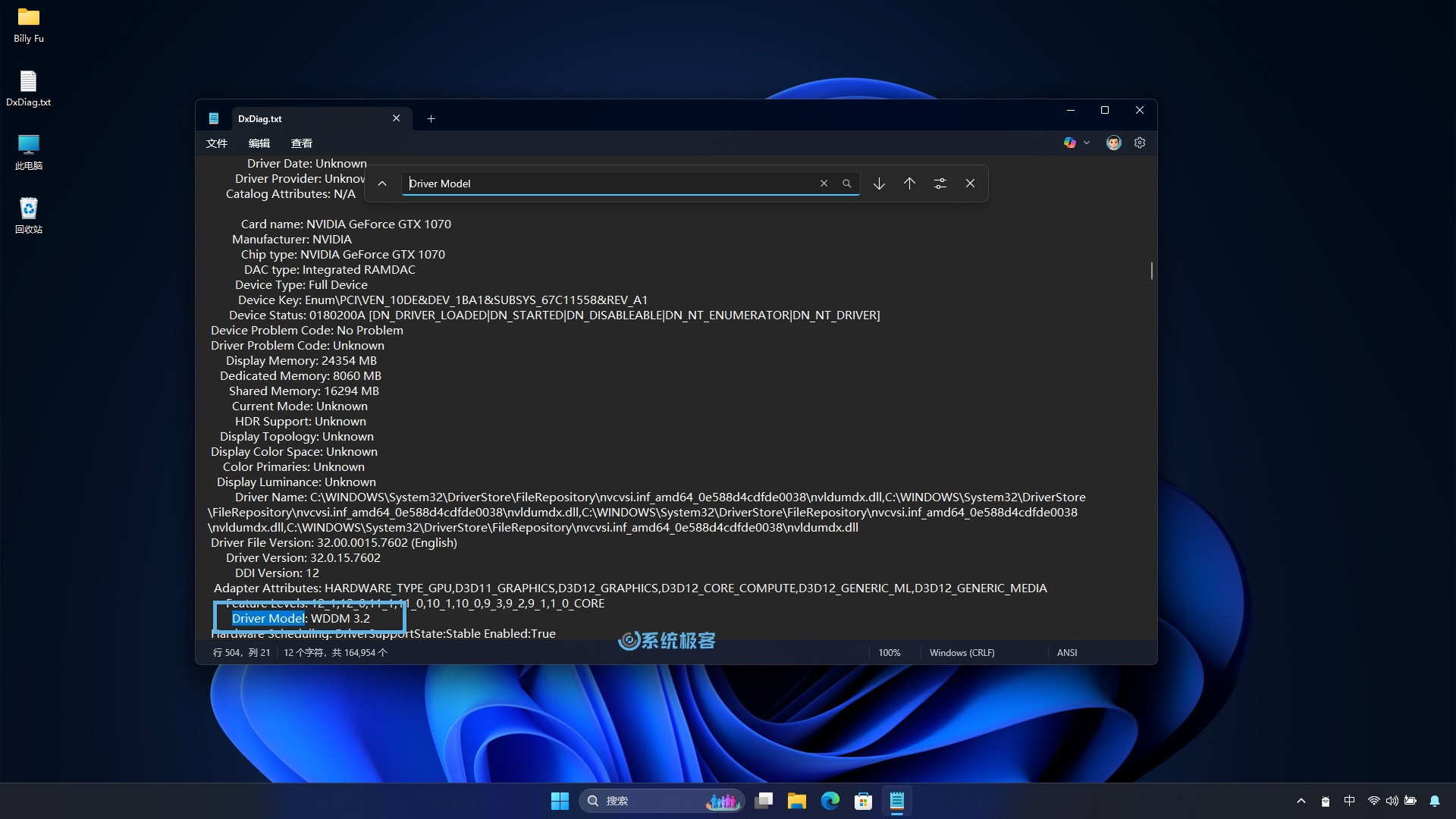Click the Device Type: Full Device line
1456x819 pixels.
[301, 285]
